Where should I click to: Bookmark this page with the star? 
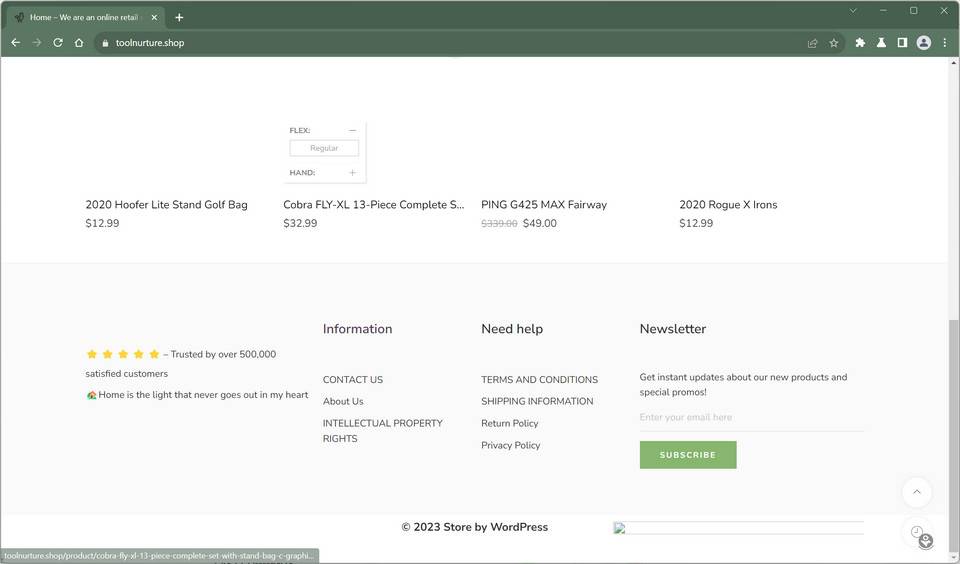pyautogui.click(x=833, y=43)
